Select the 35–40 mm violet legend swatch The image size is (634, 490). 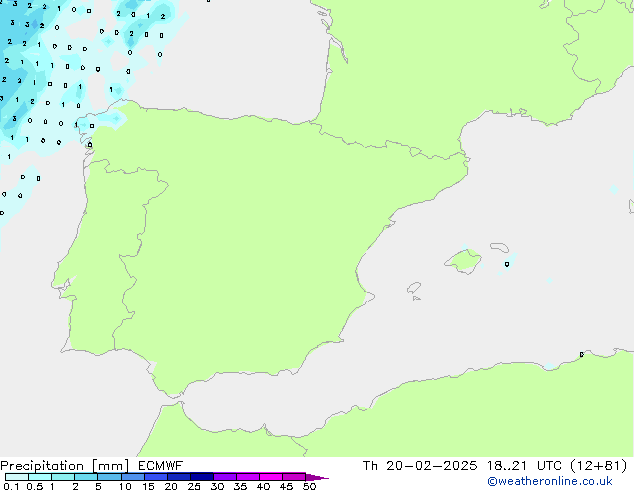tap(247, 477)
